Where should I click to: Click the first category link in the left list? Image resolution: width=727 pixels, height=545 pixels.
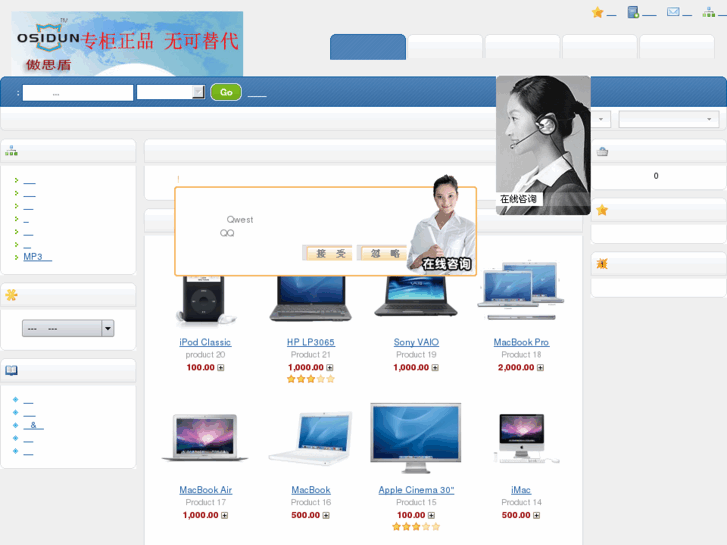29,180
